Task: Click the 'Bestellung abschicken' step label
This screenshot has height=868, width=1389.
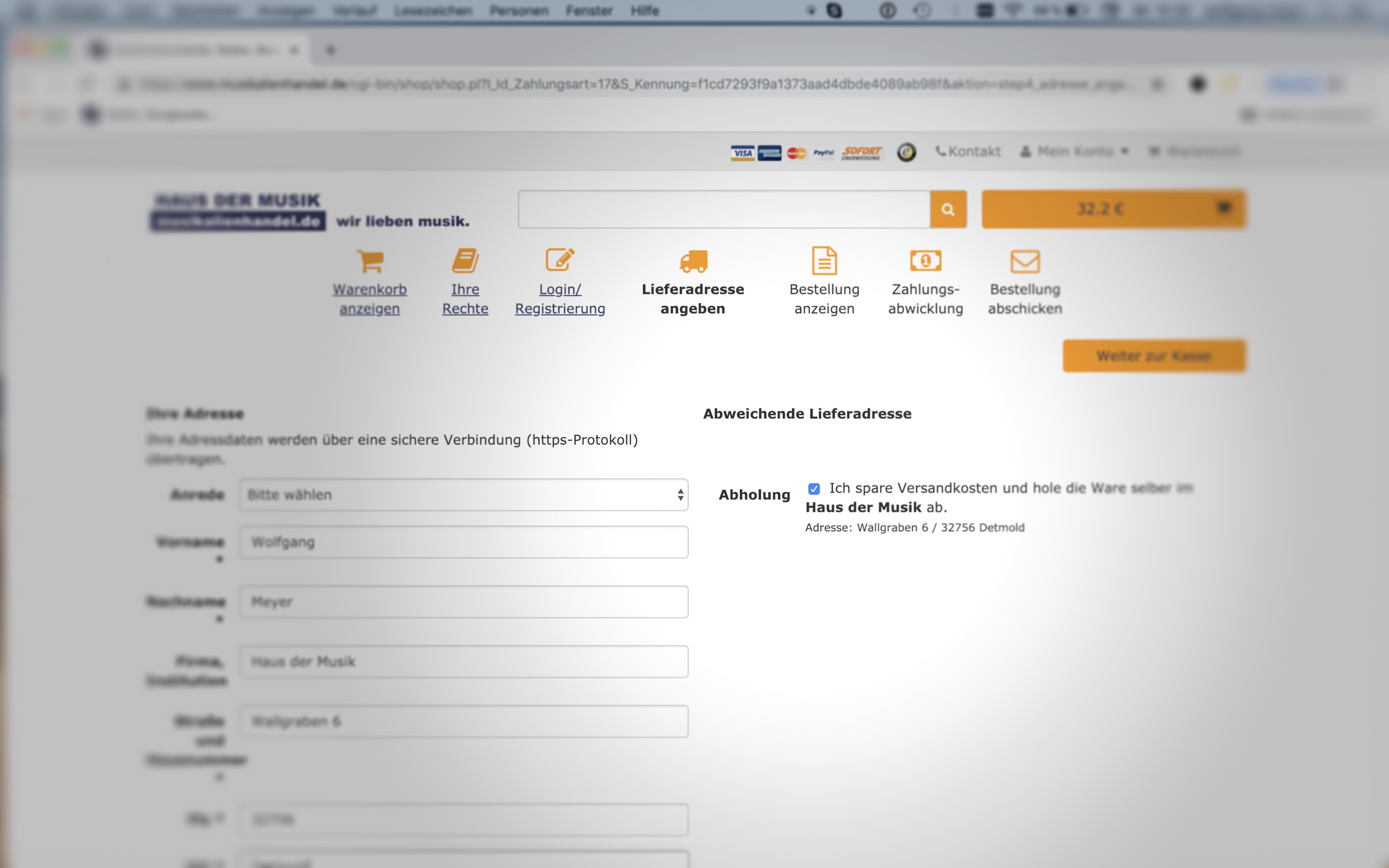Action: (x=1025, y=298)
